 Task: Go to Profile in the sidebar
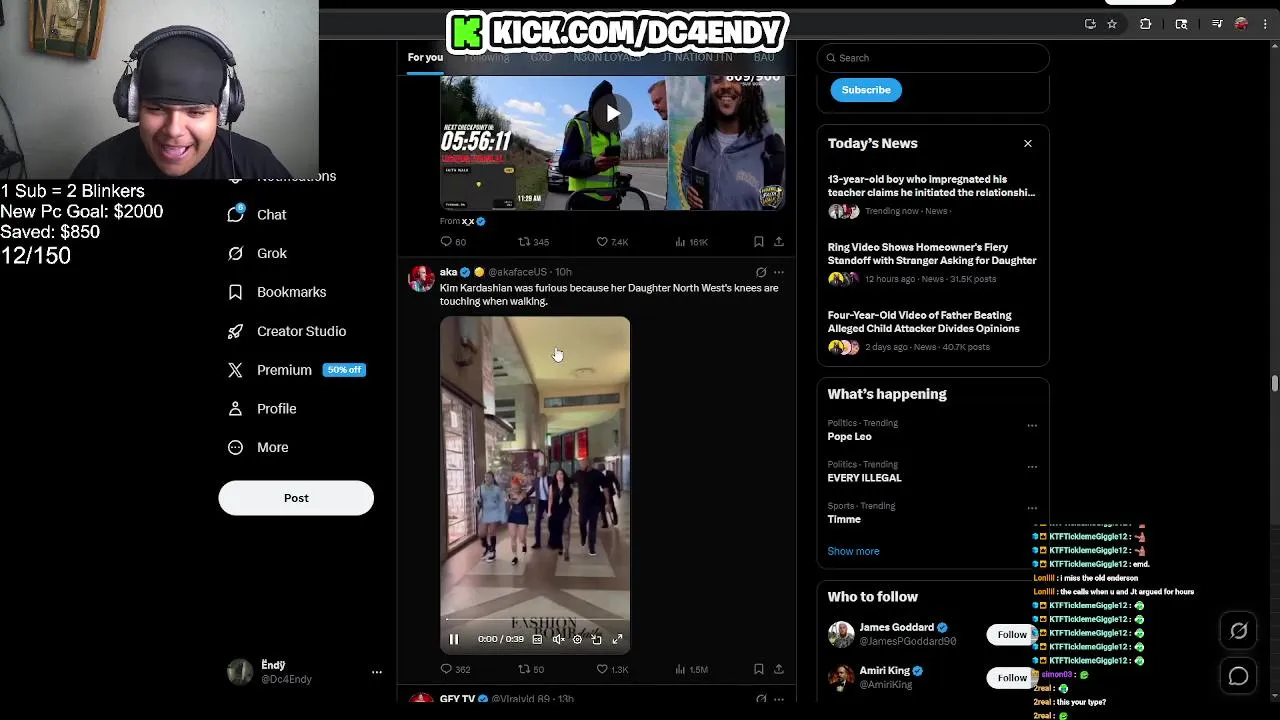[261, 409]
